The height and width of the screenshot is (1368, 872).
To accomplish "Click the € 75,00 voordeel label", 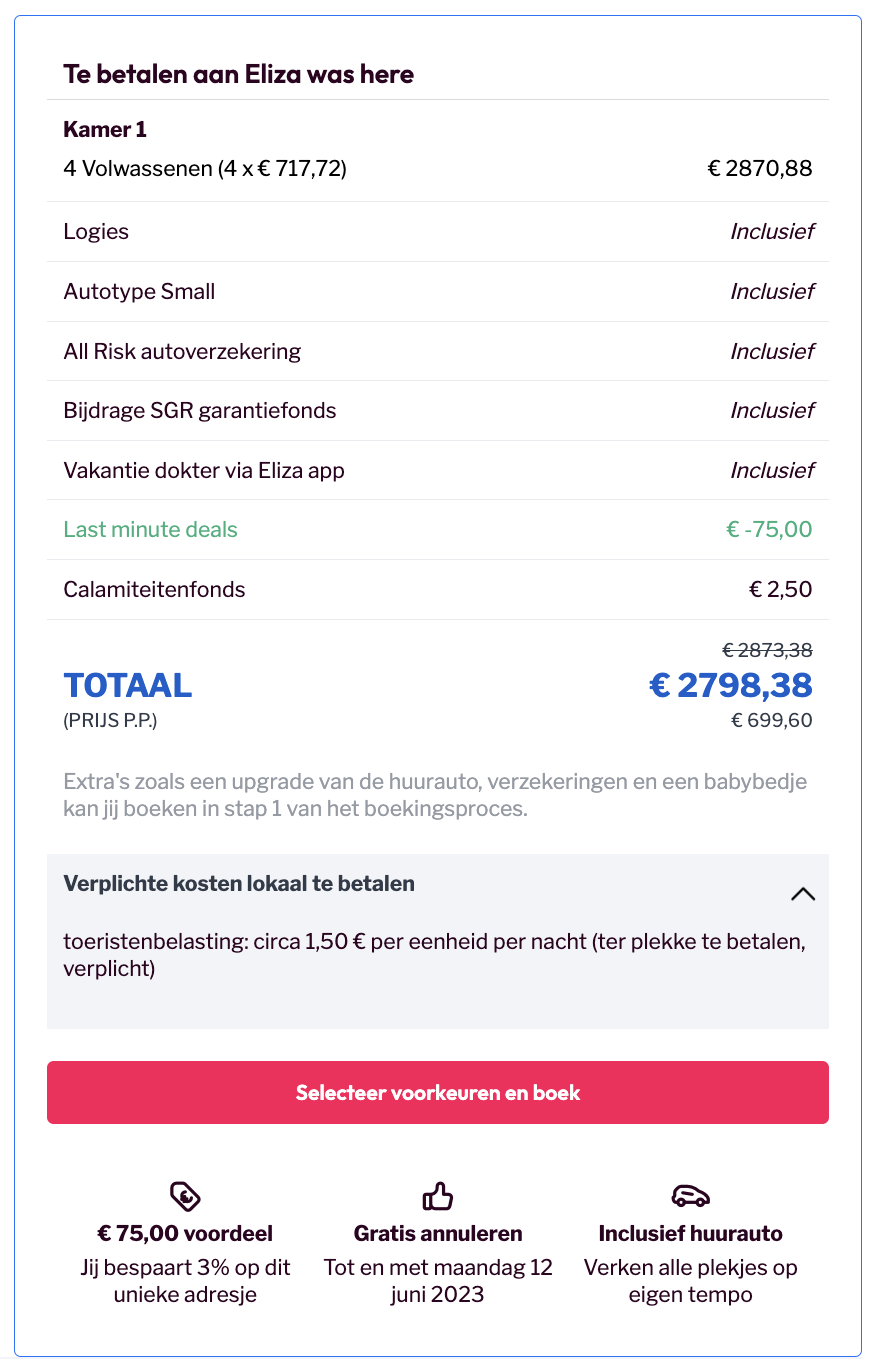I will 185,1233.
